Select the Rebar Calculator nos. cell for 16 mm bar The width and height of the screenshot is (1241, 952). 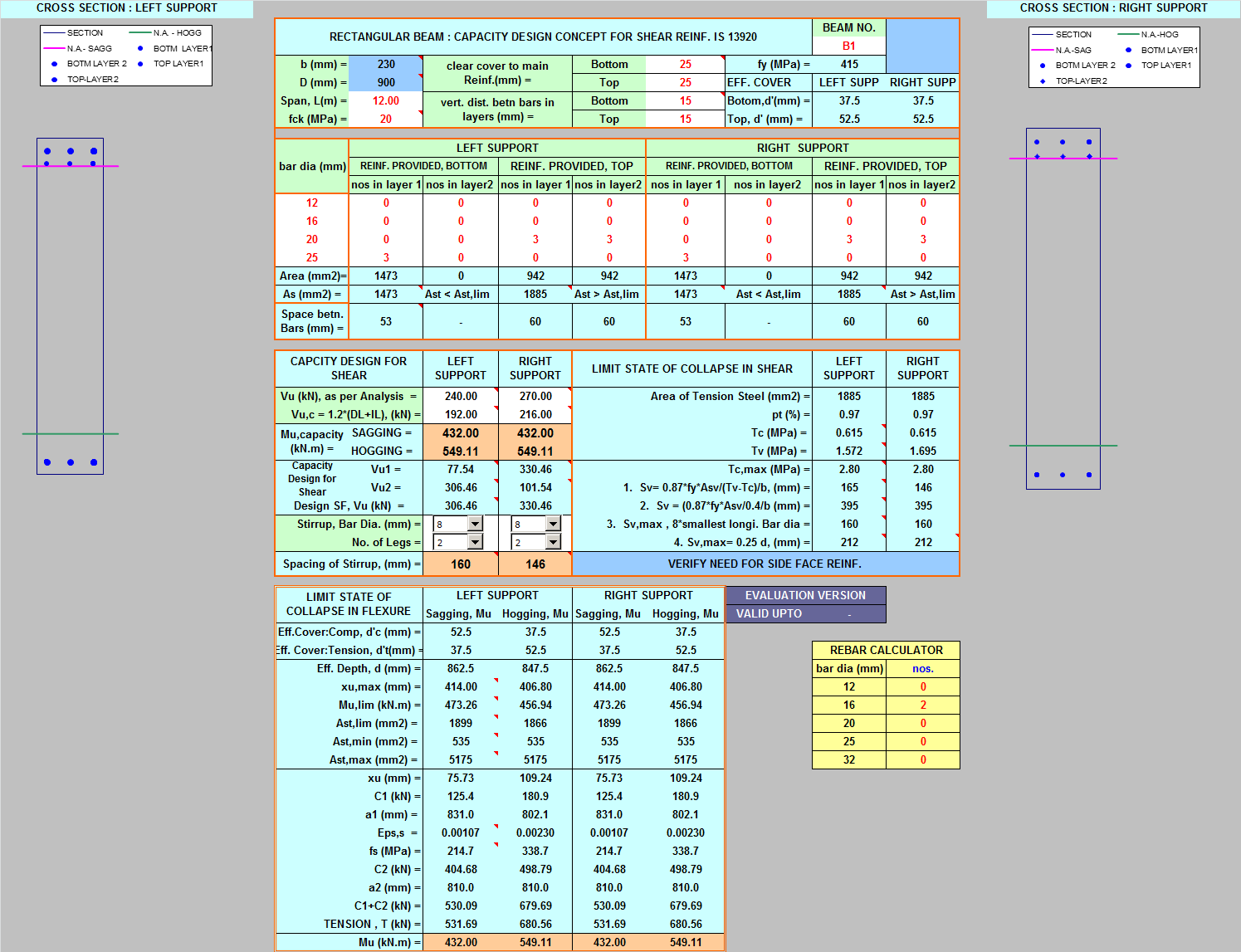coord(922,705)
